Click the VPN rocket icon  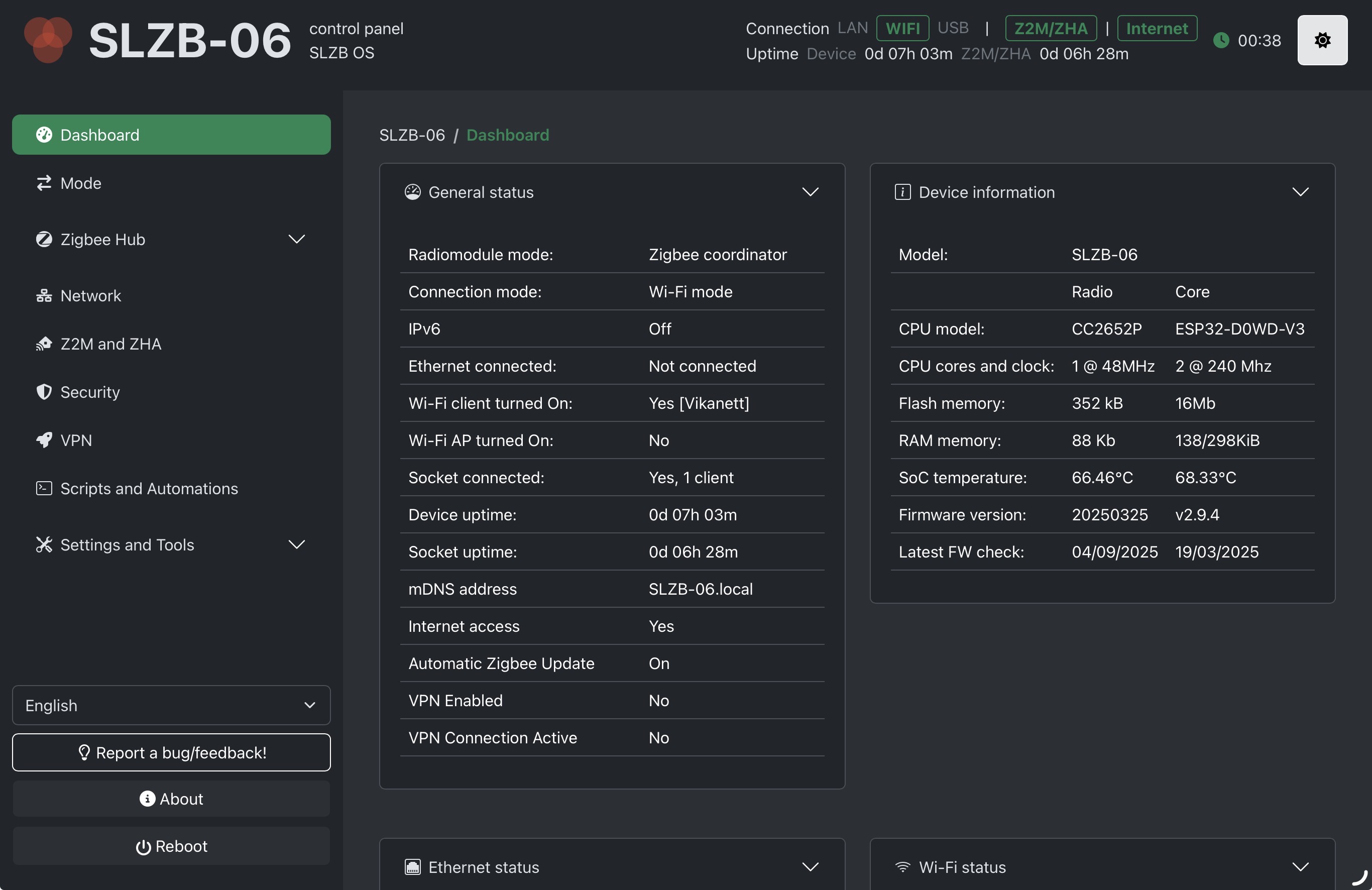(x=44, y=440)
